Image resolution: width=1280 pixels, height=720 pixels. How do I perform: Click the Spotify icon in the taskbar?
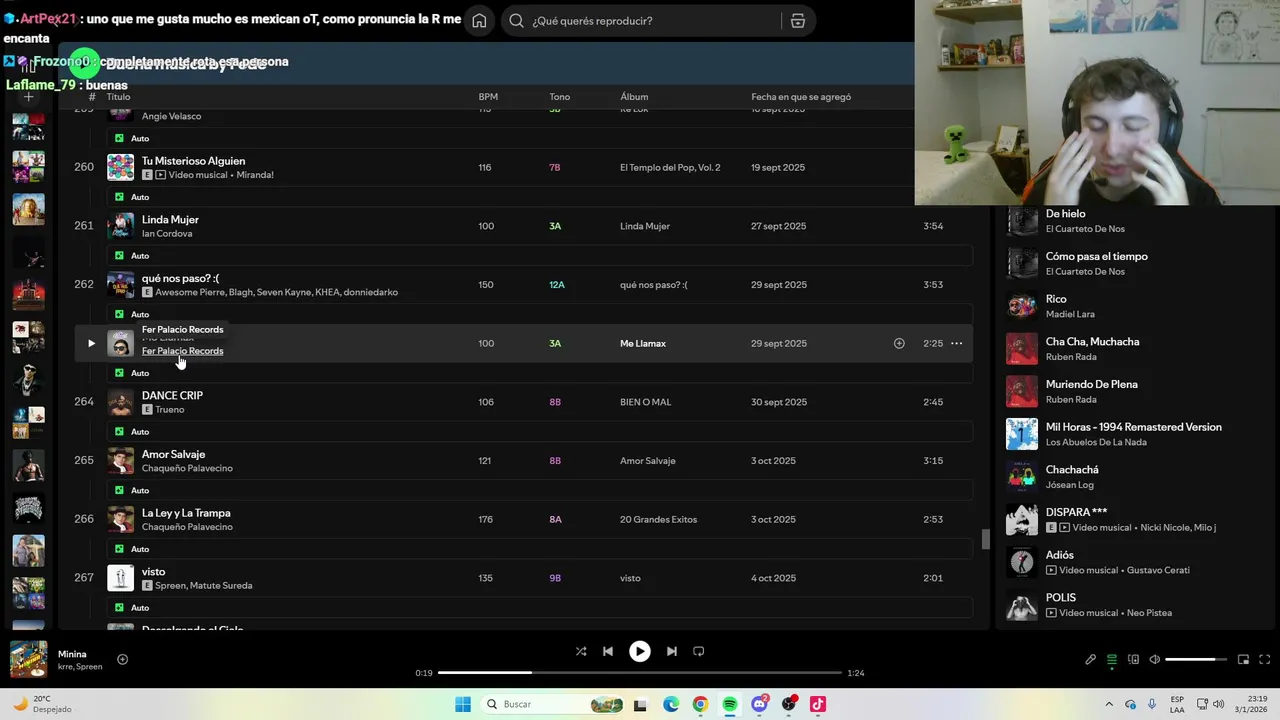730,704
